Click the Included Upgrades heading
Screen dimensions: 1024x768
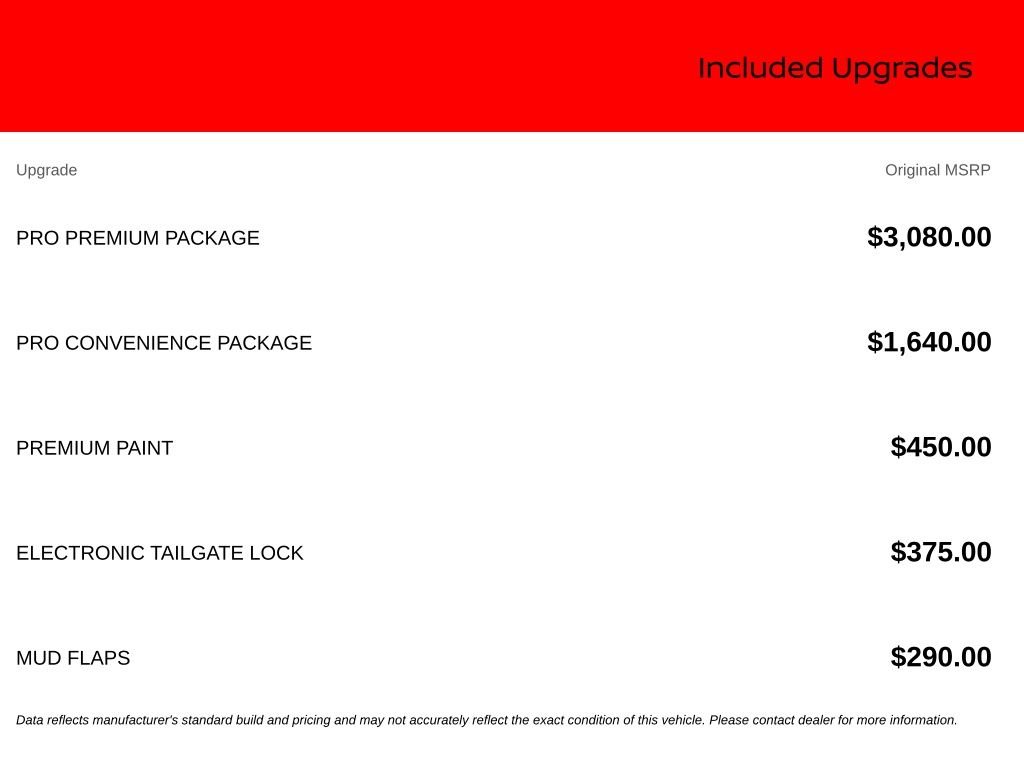pos(835,69)
